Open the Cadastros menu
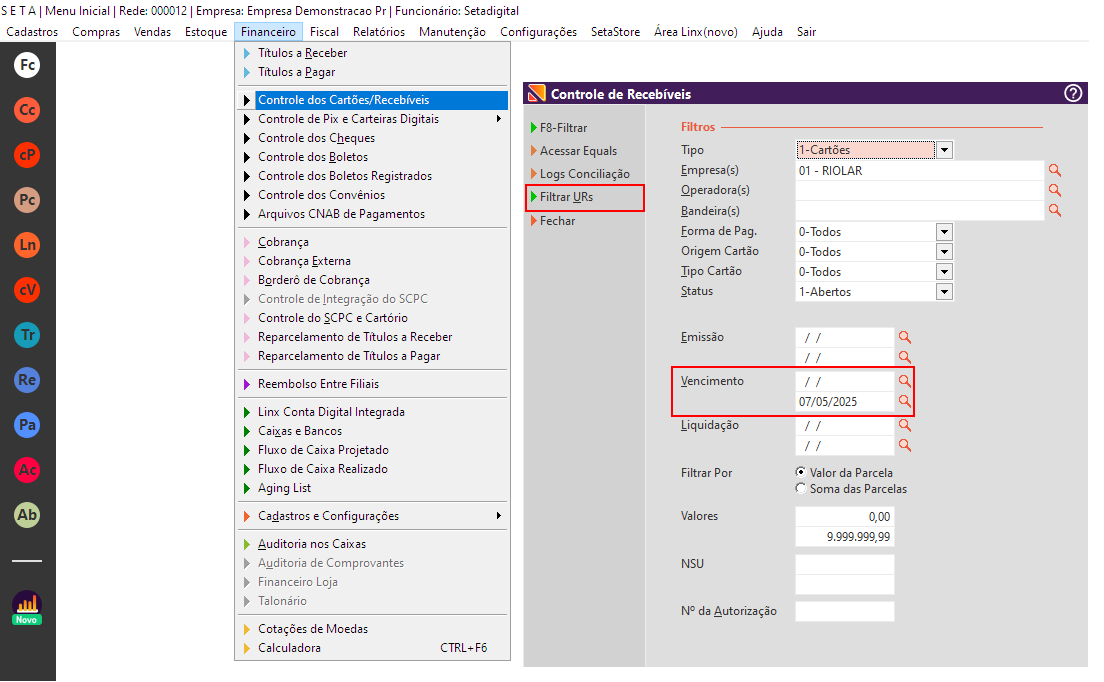 32,32
